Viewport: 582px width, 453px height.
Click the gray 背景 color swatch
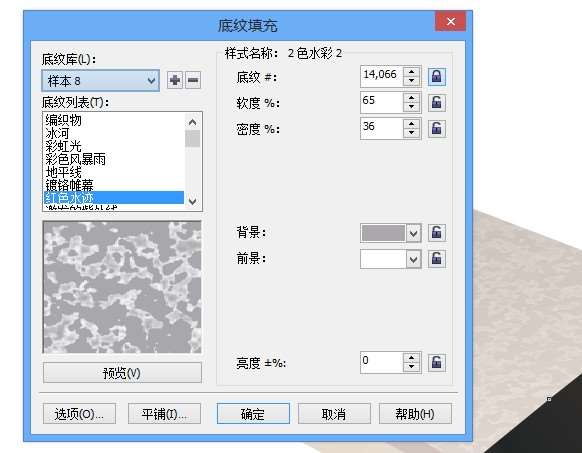(383, 234)
